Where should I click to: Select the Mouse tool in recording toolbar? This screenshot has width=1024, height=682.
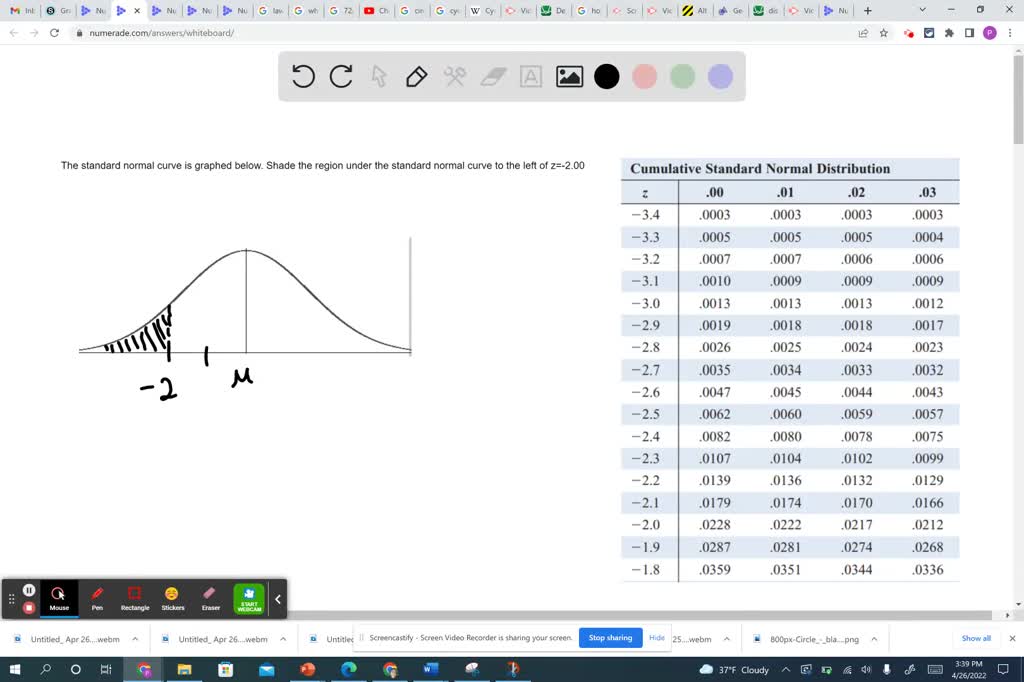(59, 599)
